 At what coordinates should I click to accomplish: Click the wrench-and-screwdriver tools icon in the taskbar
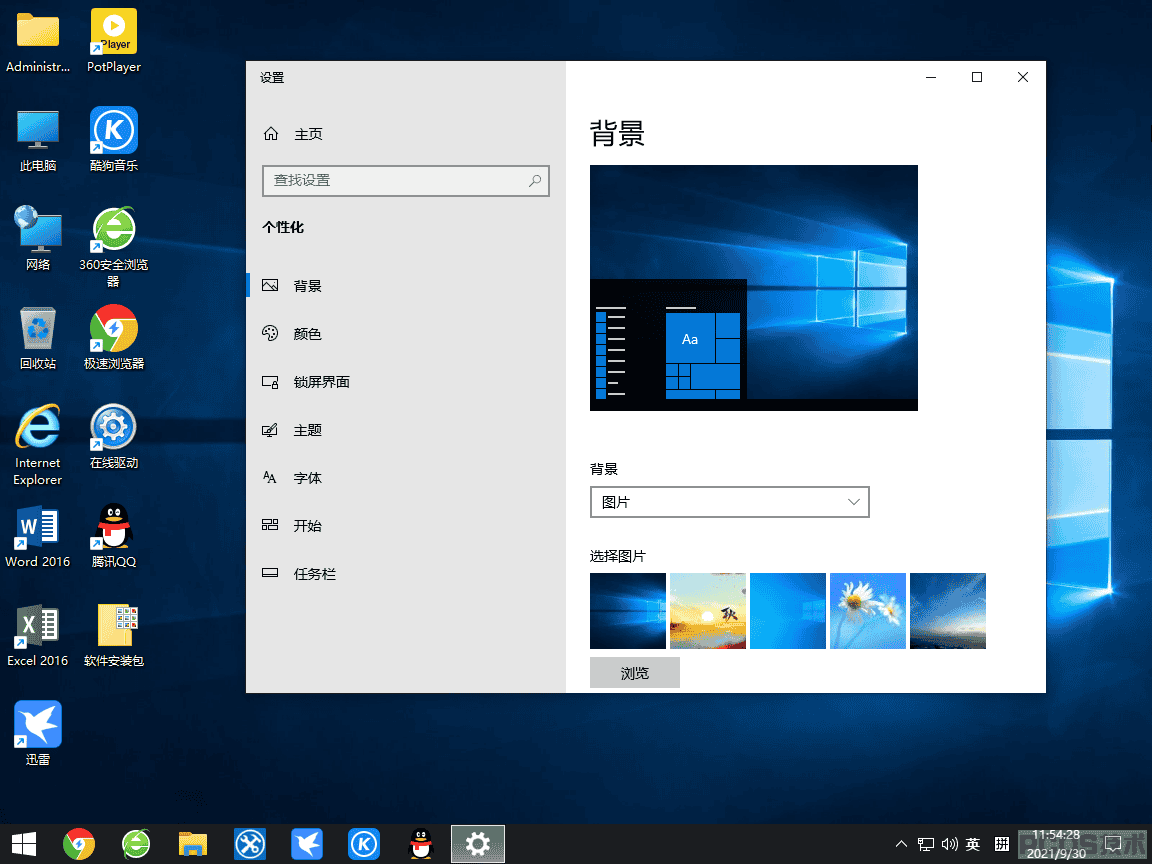(x=250, y=844)
